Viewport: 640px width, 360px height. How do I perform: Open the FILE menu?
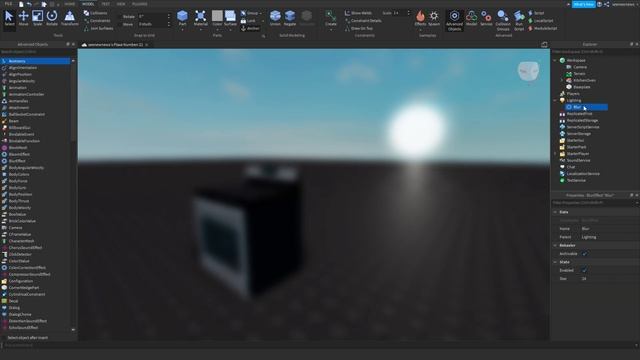(x=8, y=4)
